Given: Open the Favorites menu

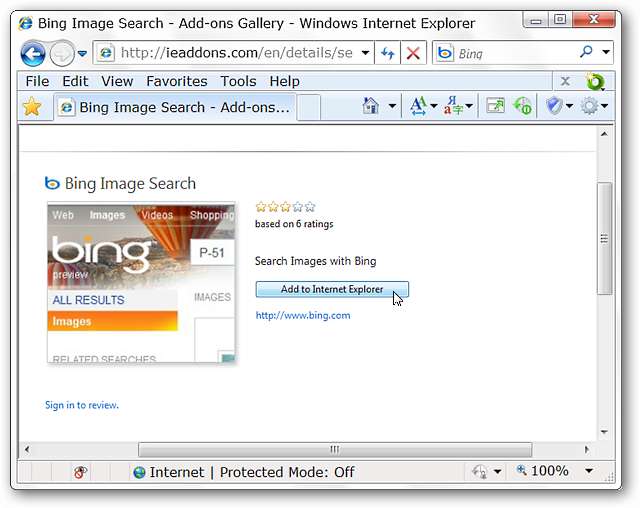Looking at the screenshot, I should [177, 81].
